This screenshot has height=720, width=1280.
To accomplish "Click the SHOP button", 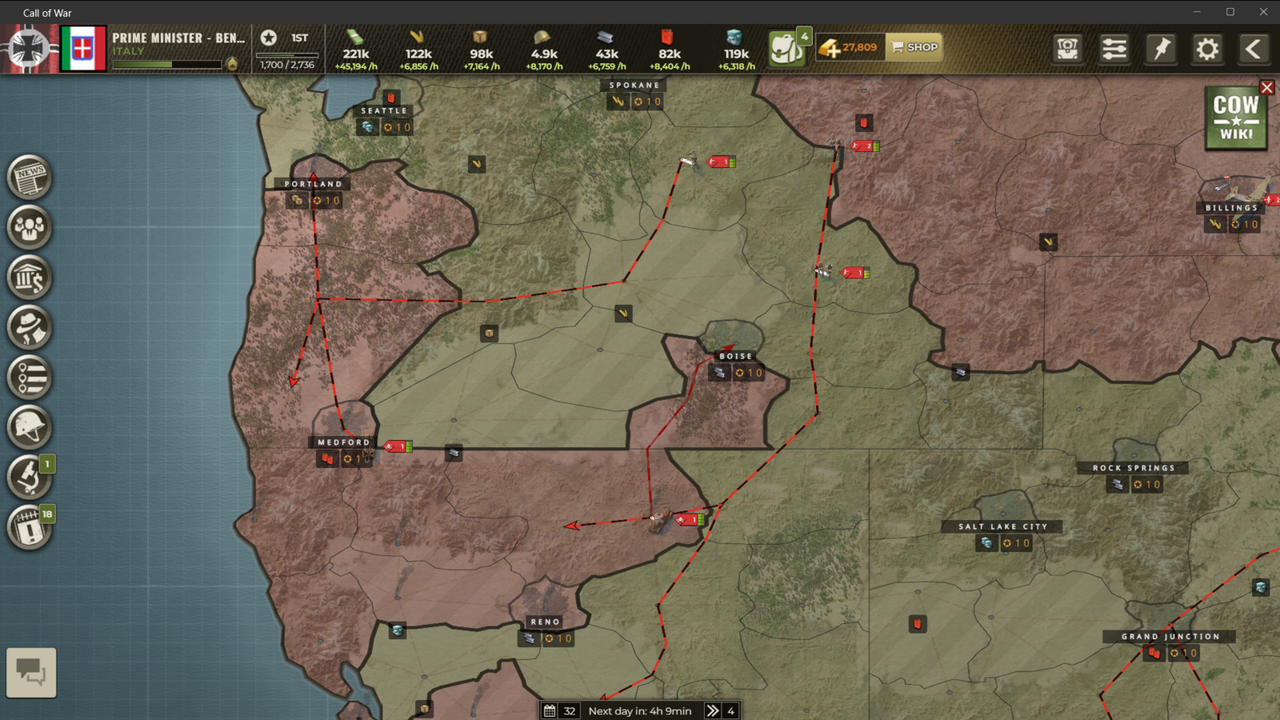I will (914, 46).
